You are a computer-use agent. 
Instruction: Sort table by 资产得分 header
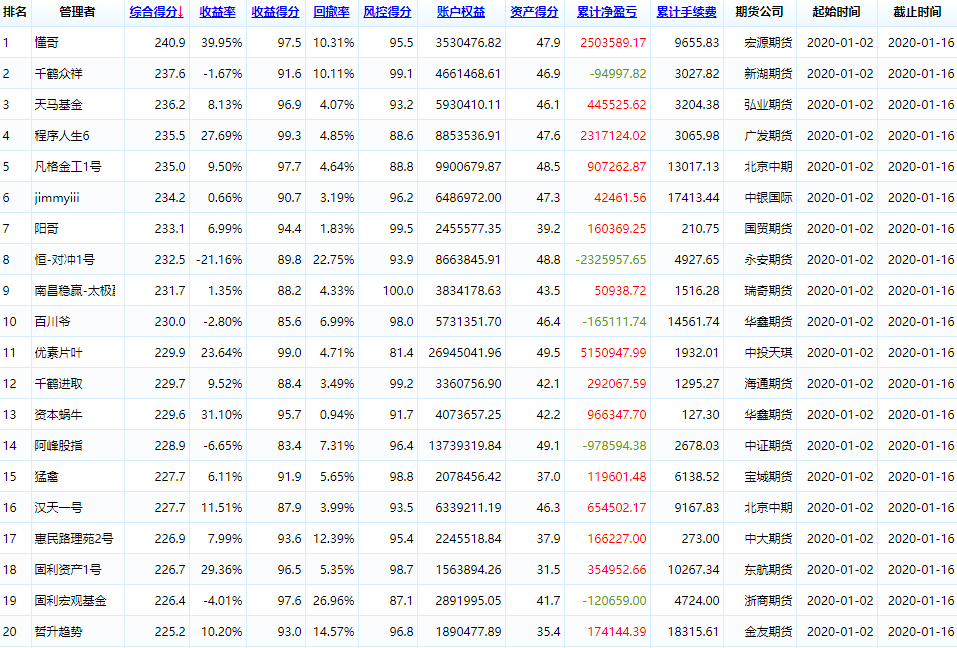(534, 12)
